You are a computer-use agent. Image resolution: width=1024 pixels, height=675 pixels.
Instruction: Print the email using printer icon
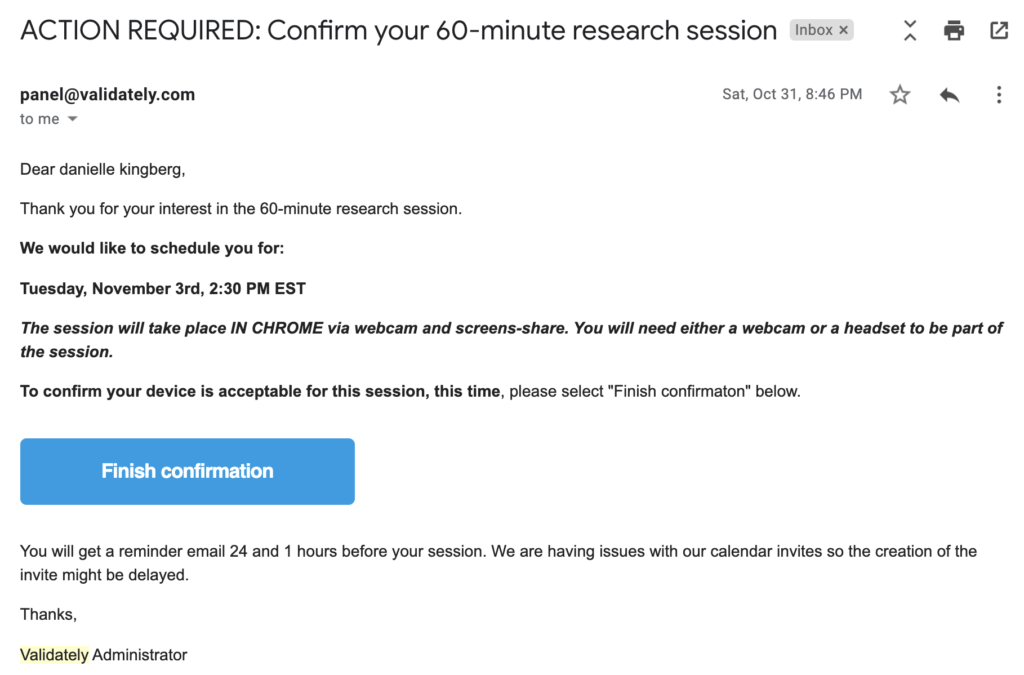954,30
